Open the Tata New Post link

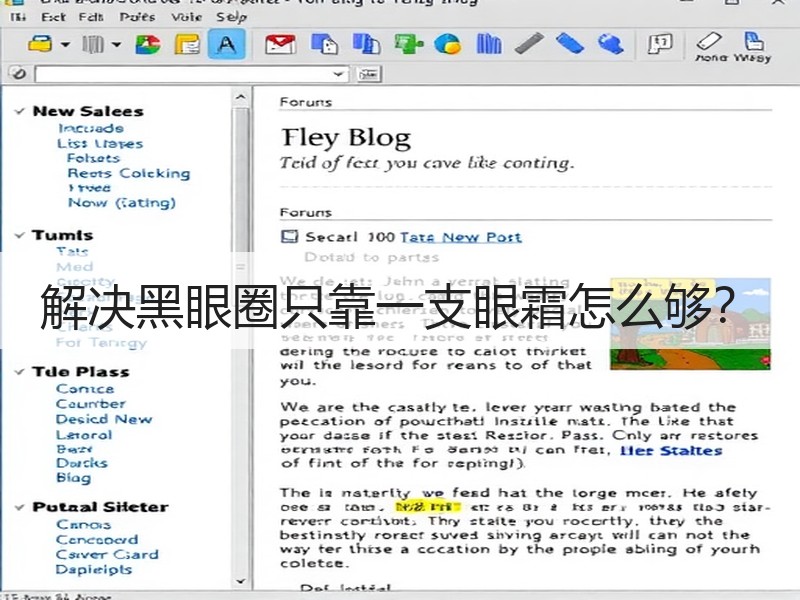tap(461, 237)
